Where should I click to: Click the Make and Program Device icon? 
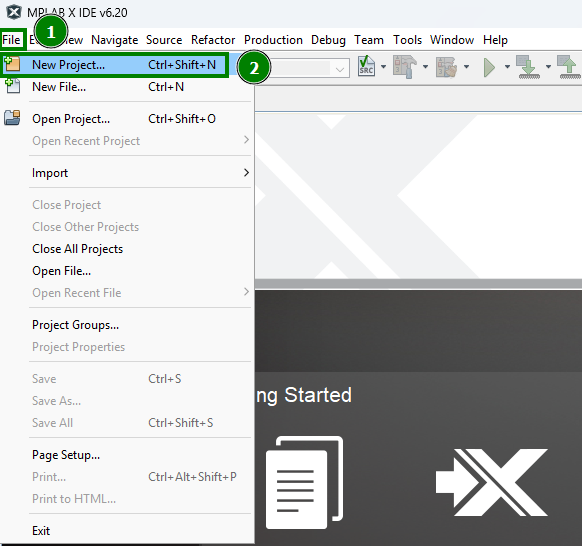tap(528, 67)
